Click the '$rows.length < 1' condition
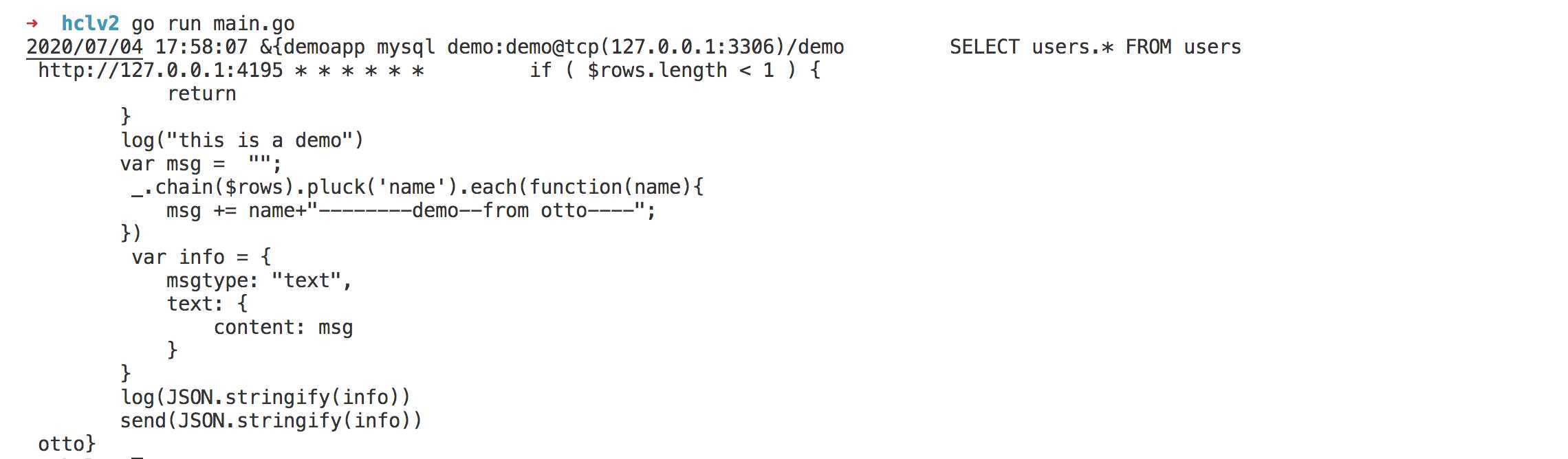This screenshot has width=1568, height=459. [x=681, y=71]
